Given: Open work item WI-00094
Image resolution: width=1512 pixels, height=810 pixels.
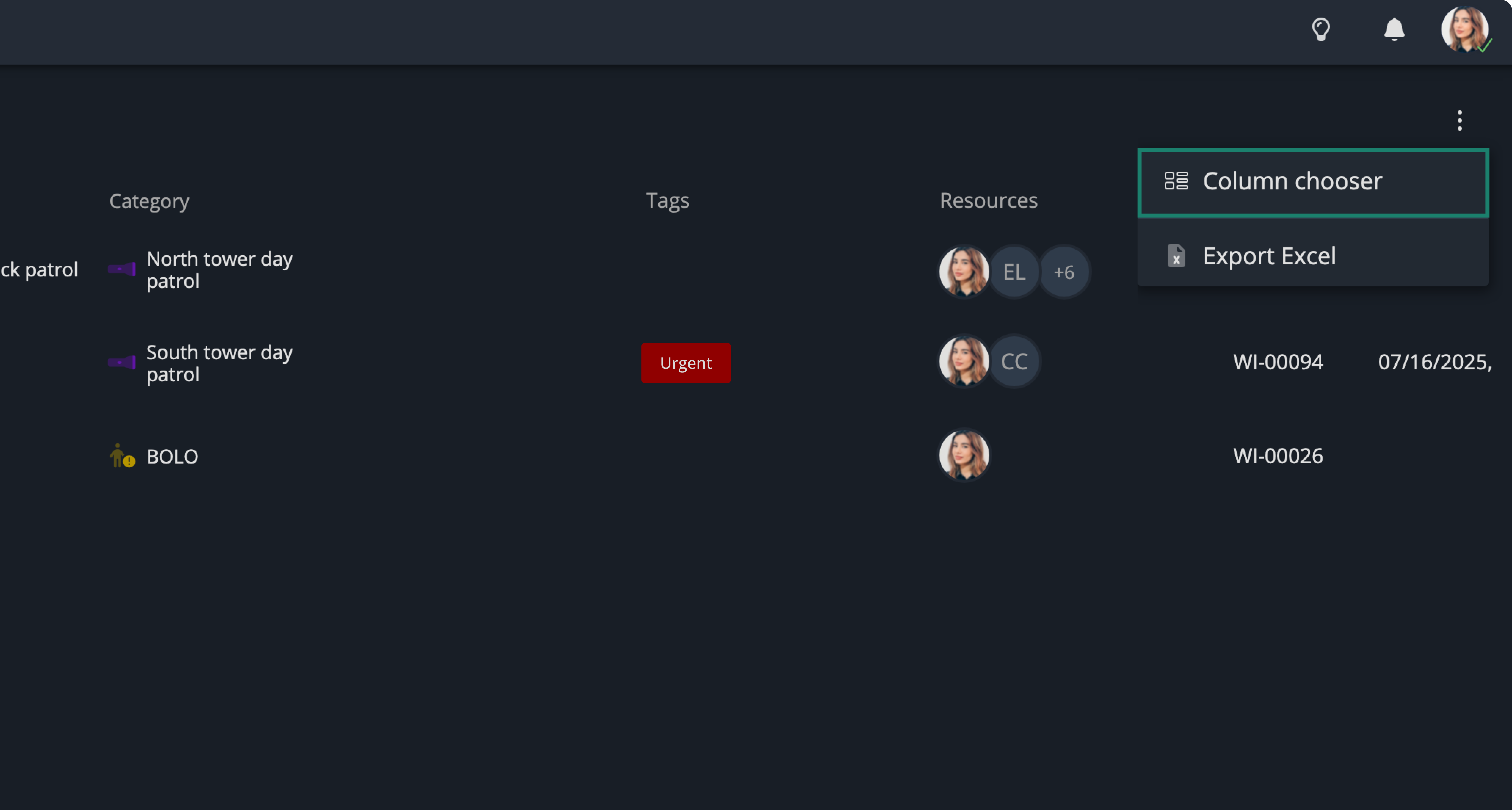Looking at the screenshot, I should 1278,362.
